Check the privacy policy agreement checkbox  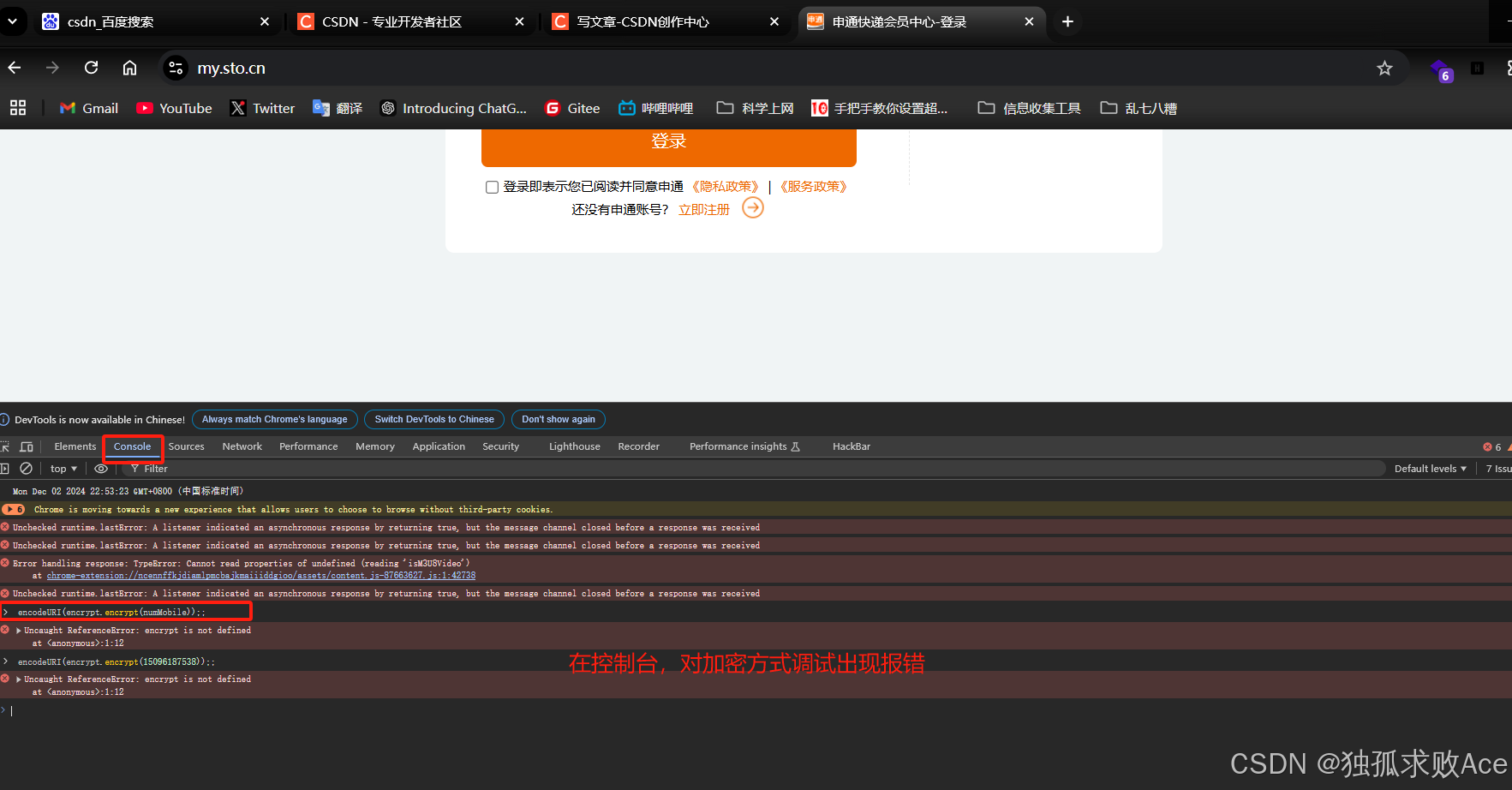click(492, 186)
